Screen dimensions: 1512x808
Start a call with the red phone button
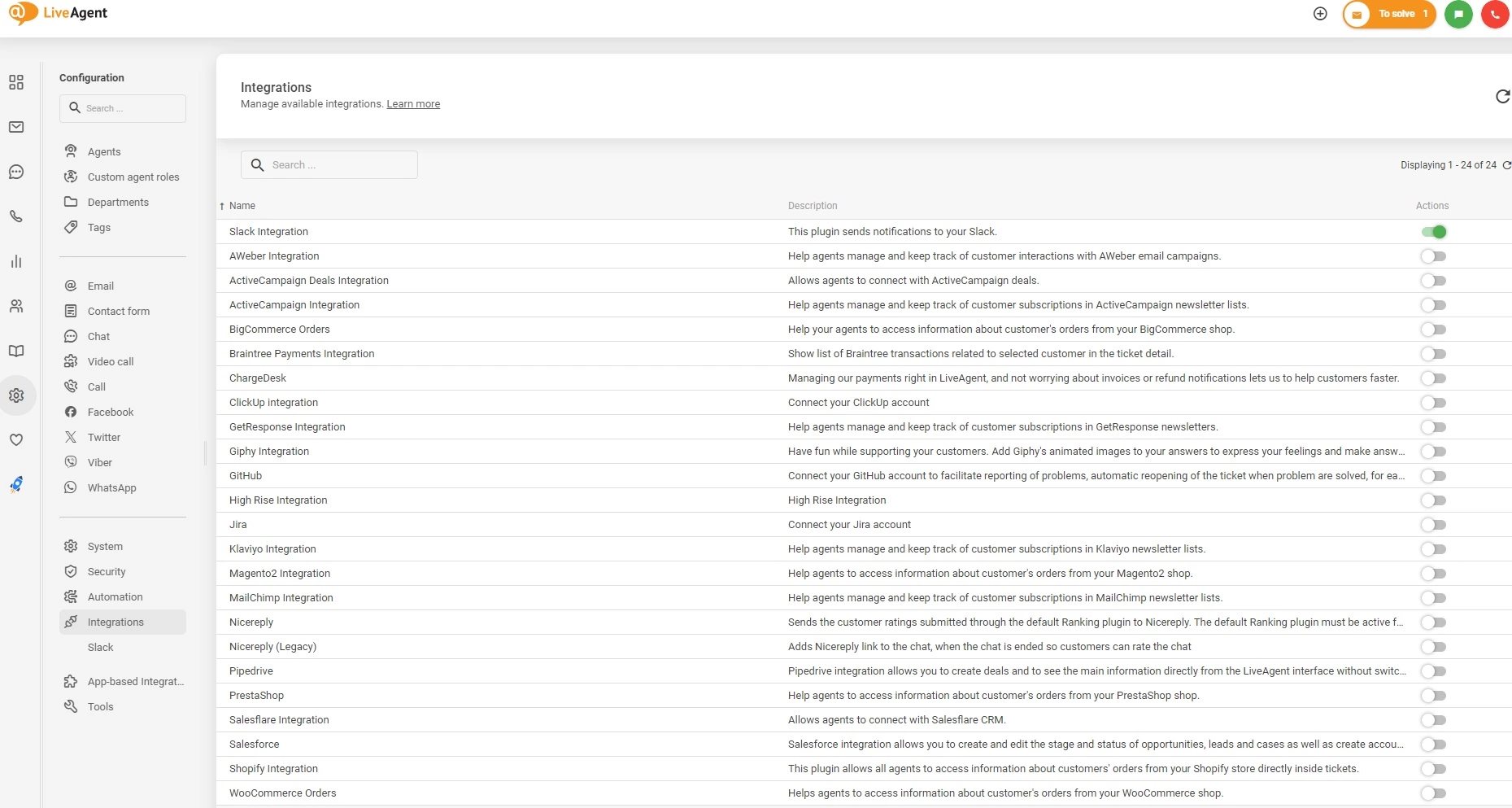point(1494,14)
